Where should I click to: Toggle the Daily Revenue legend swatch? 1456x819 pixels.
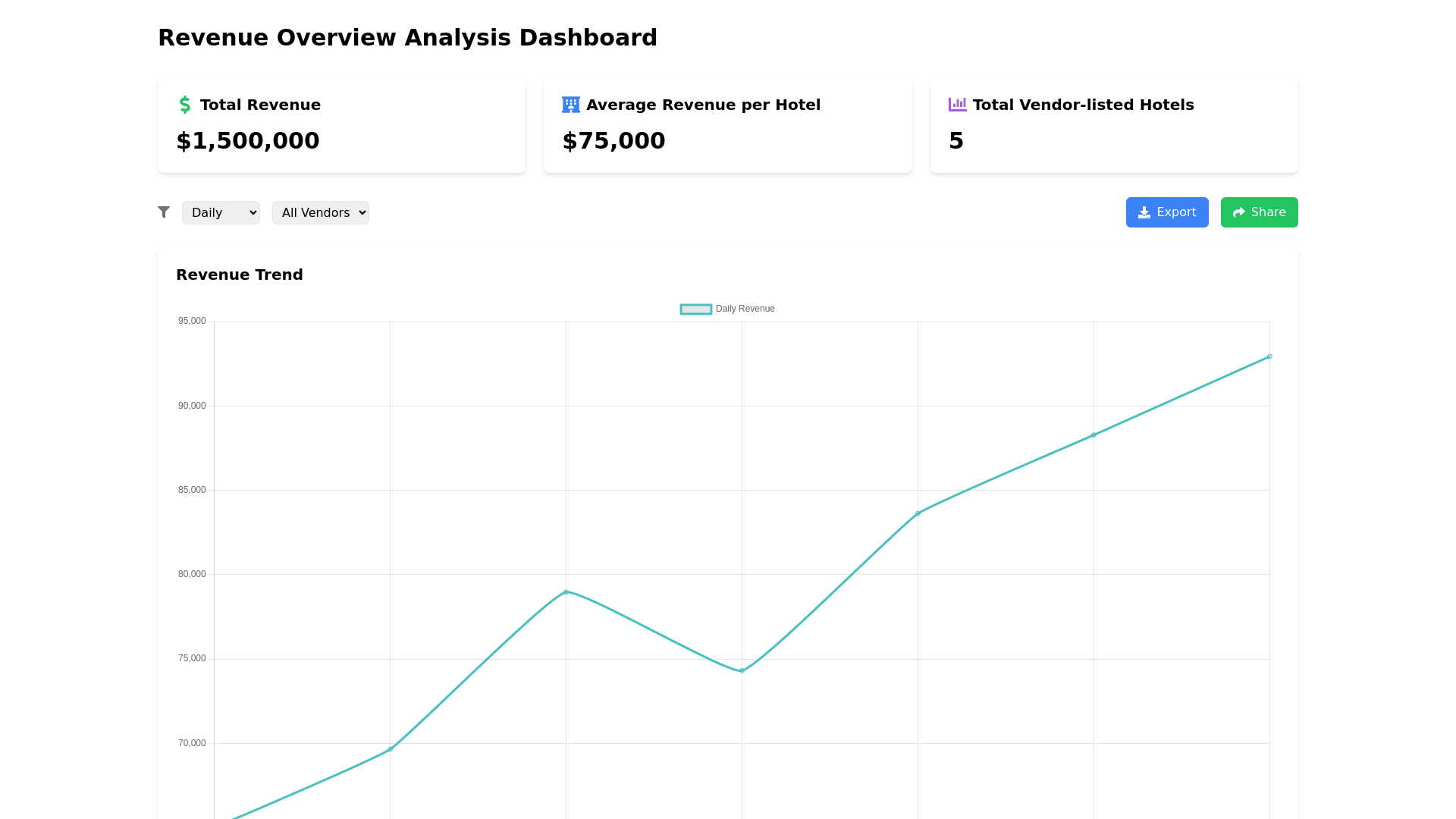click(695, 309)
